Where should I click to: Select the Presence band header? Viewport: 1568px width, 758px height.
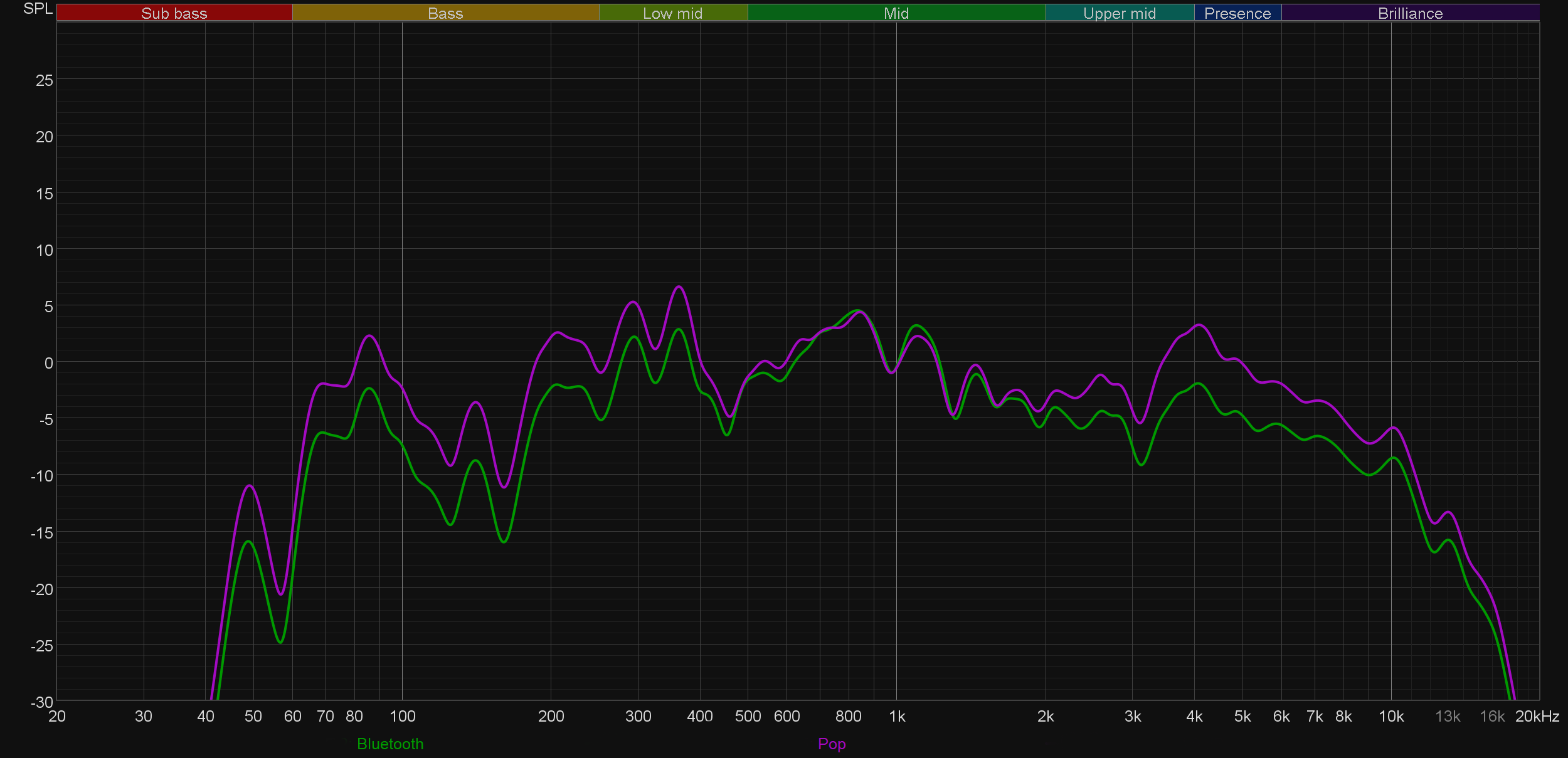point(1237,13)
